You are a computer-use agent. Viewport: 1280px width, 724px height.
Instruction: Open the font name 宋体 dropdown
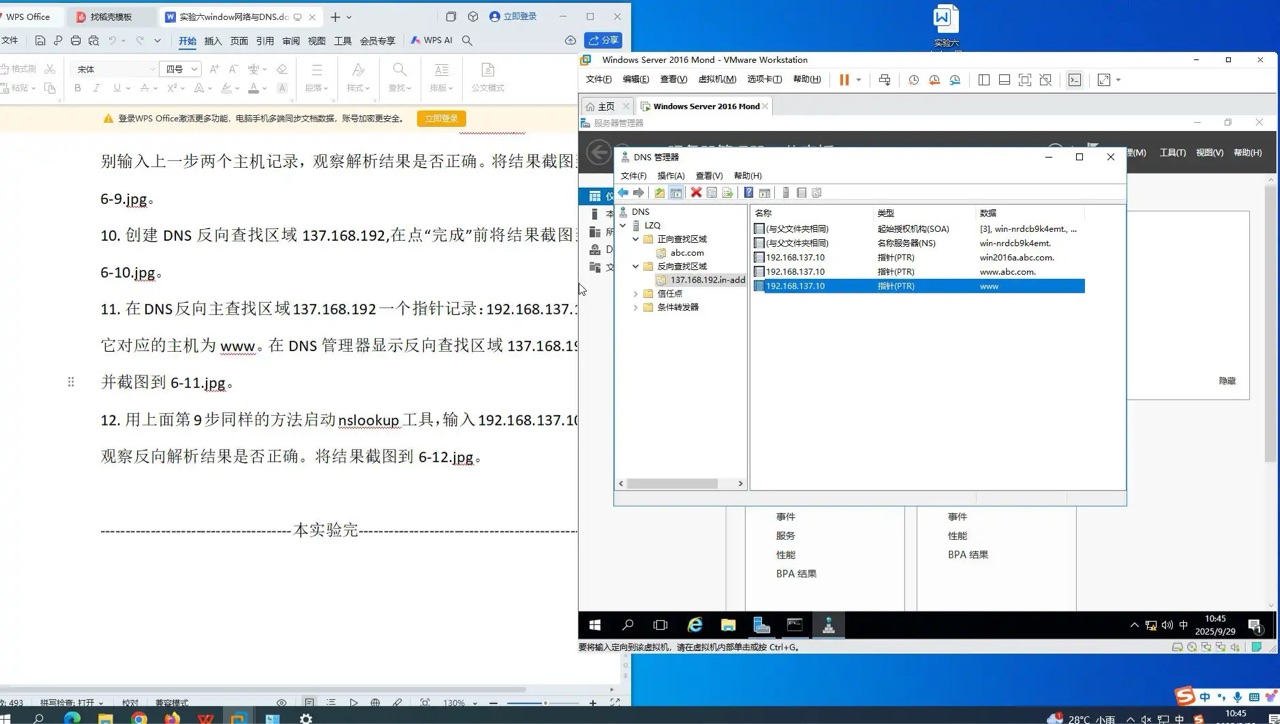(152, 69)
